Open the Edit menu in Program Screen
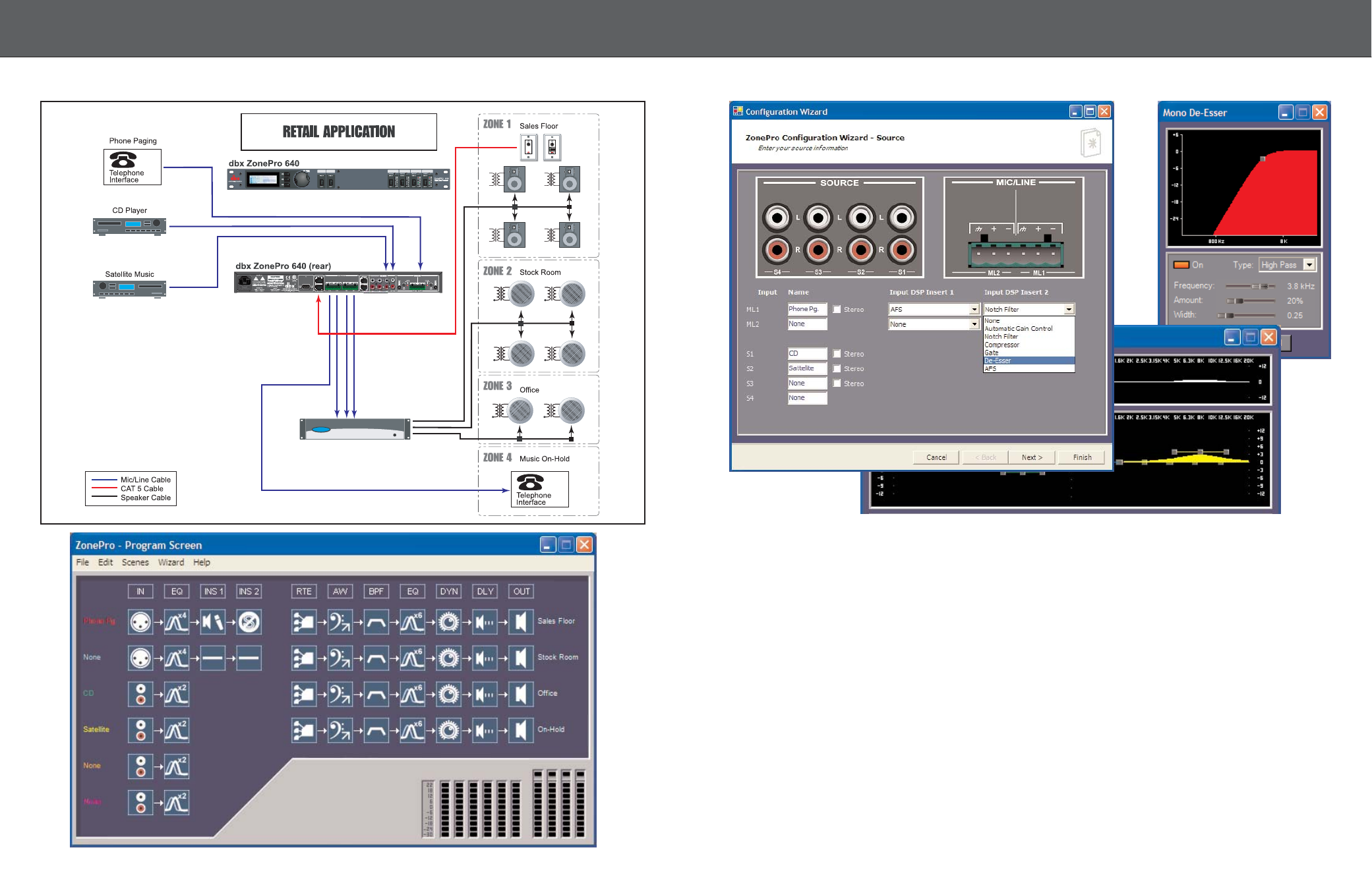 (x=105, y=562)
